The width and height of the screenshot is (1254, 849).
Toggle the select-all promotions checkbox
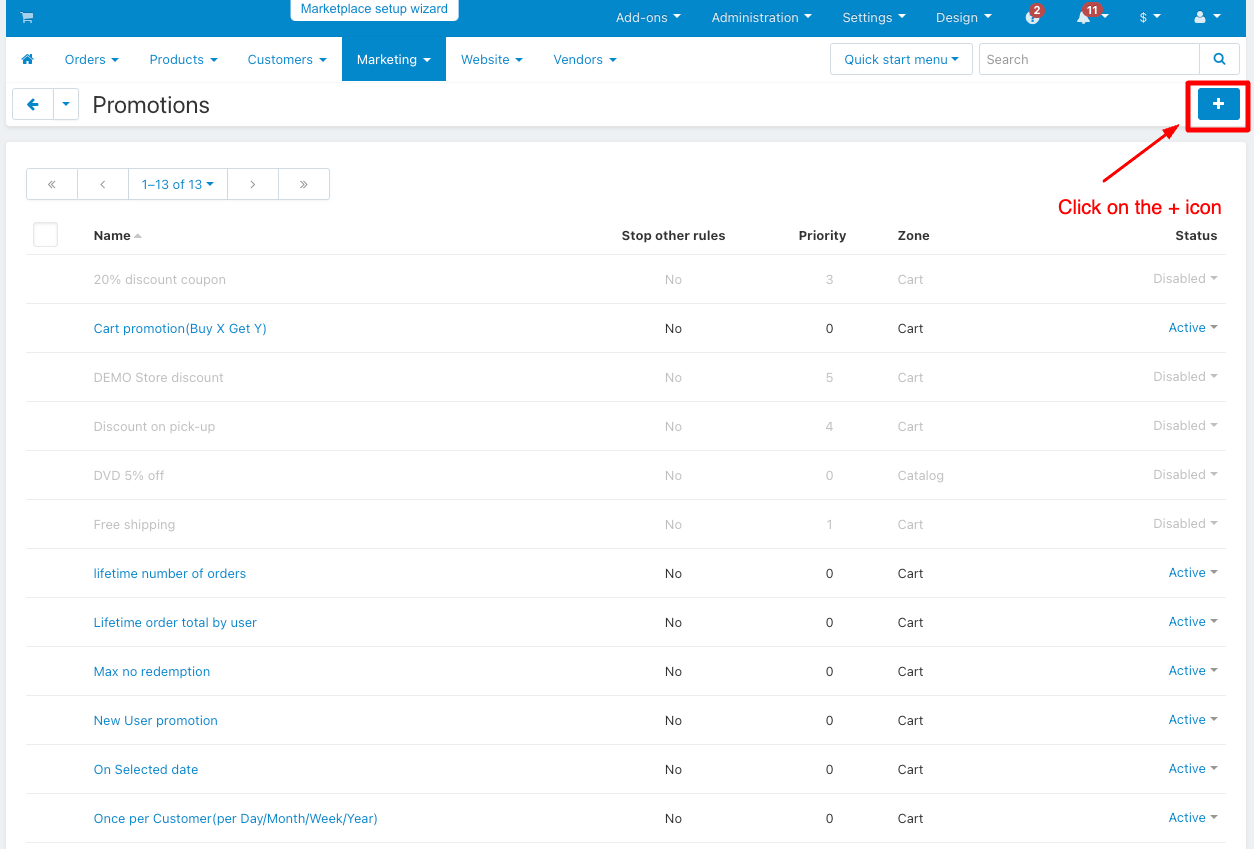click(46, 235)
